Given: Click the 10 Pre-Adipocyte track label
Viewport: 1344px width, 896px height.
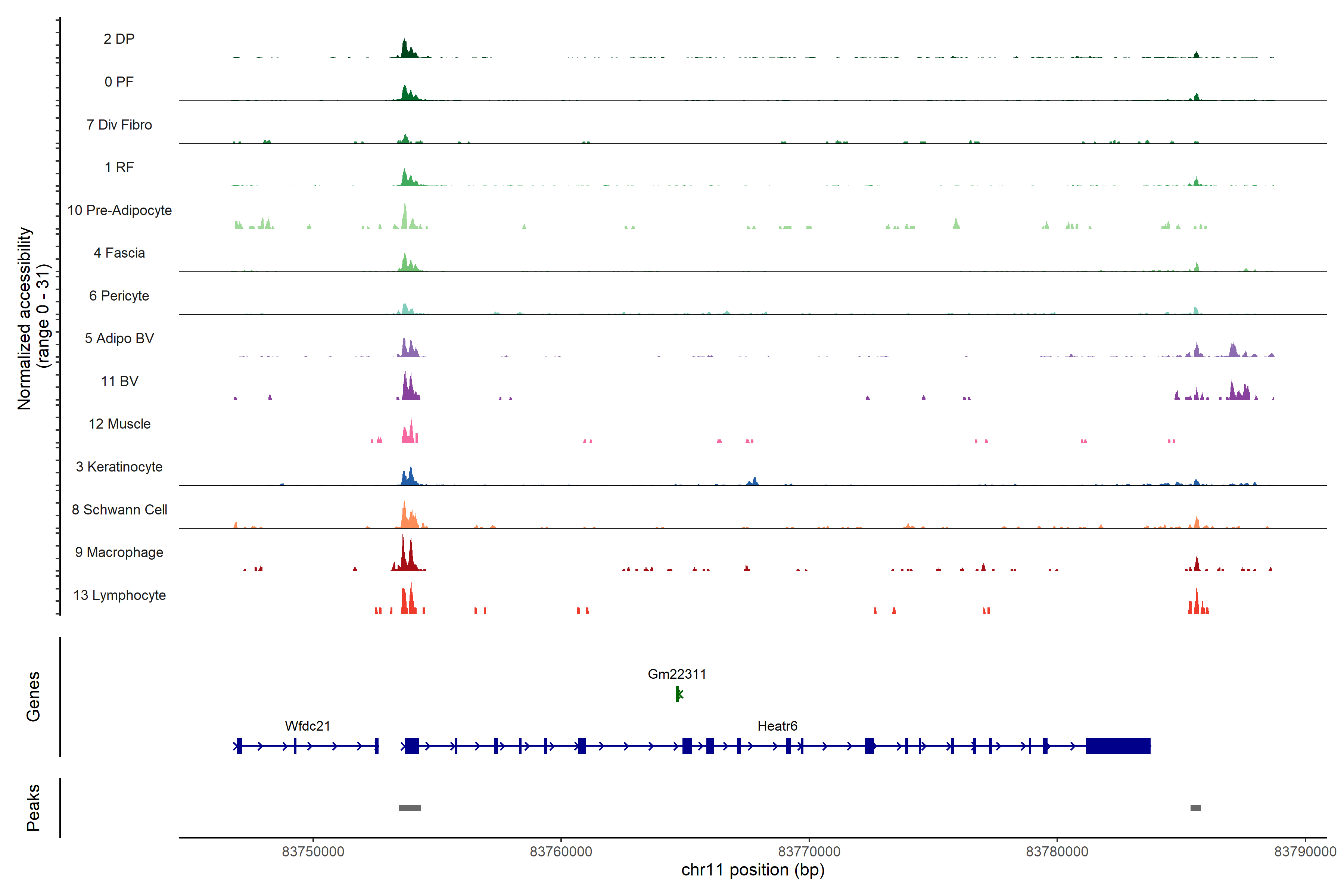Looking at the screenshot, I should 119,210.
